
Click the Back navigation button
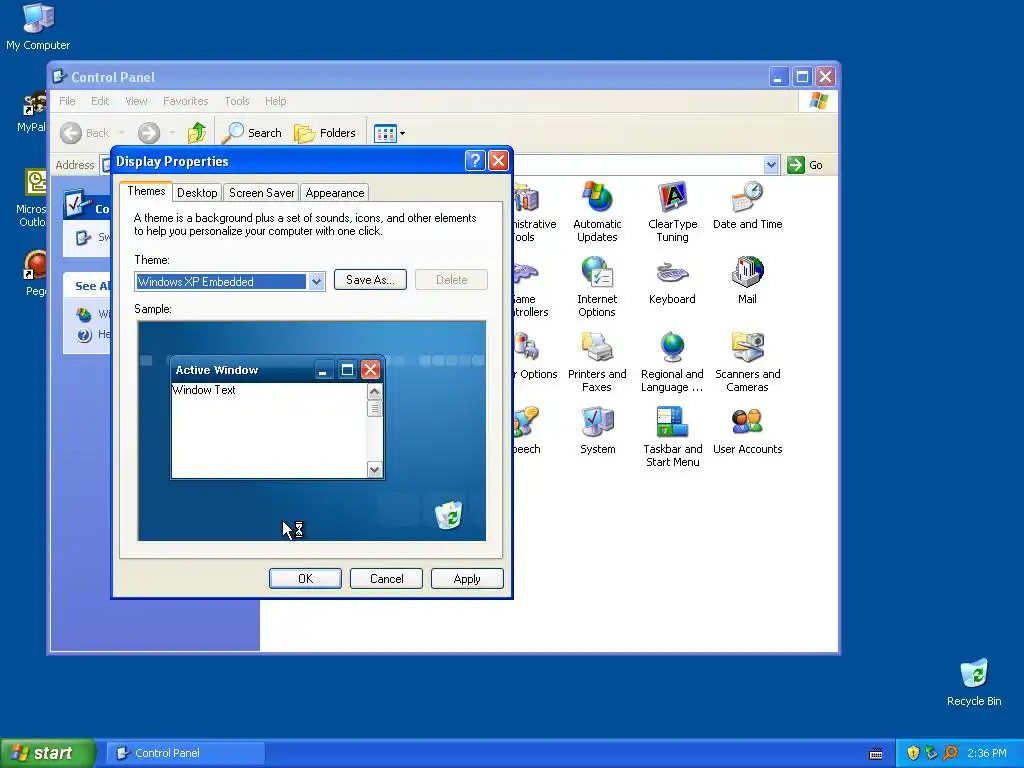[x=84, y=133]
